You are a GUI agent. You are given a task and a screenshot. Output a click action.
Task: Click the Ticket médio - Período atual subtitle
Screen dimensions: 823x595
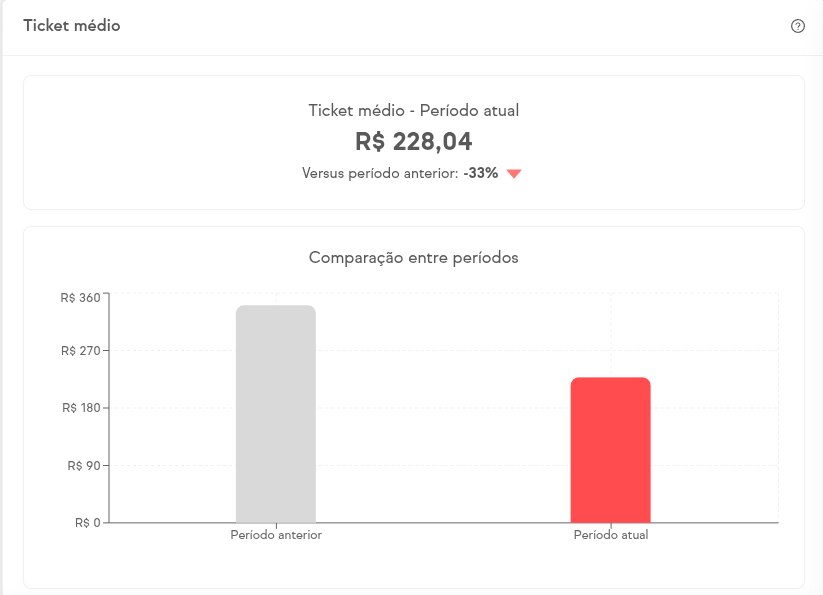tap(413, 110)
